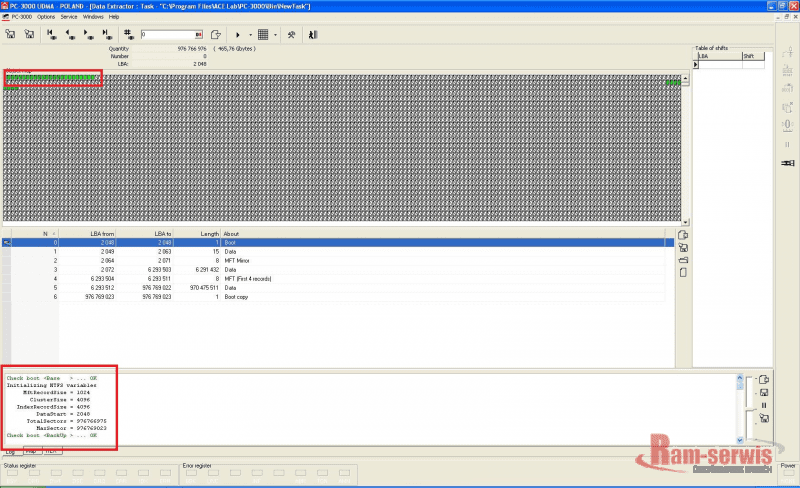800x488 pixels.
Task: Click the go-to-first-sector navigation icon
Action: pyautogui.click(x=51, y=34)
